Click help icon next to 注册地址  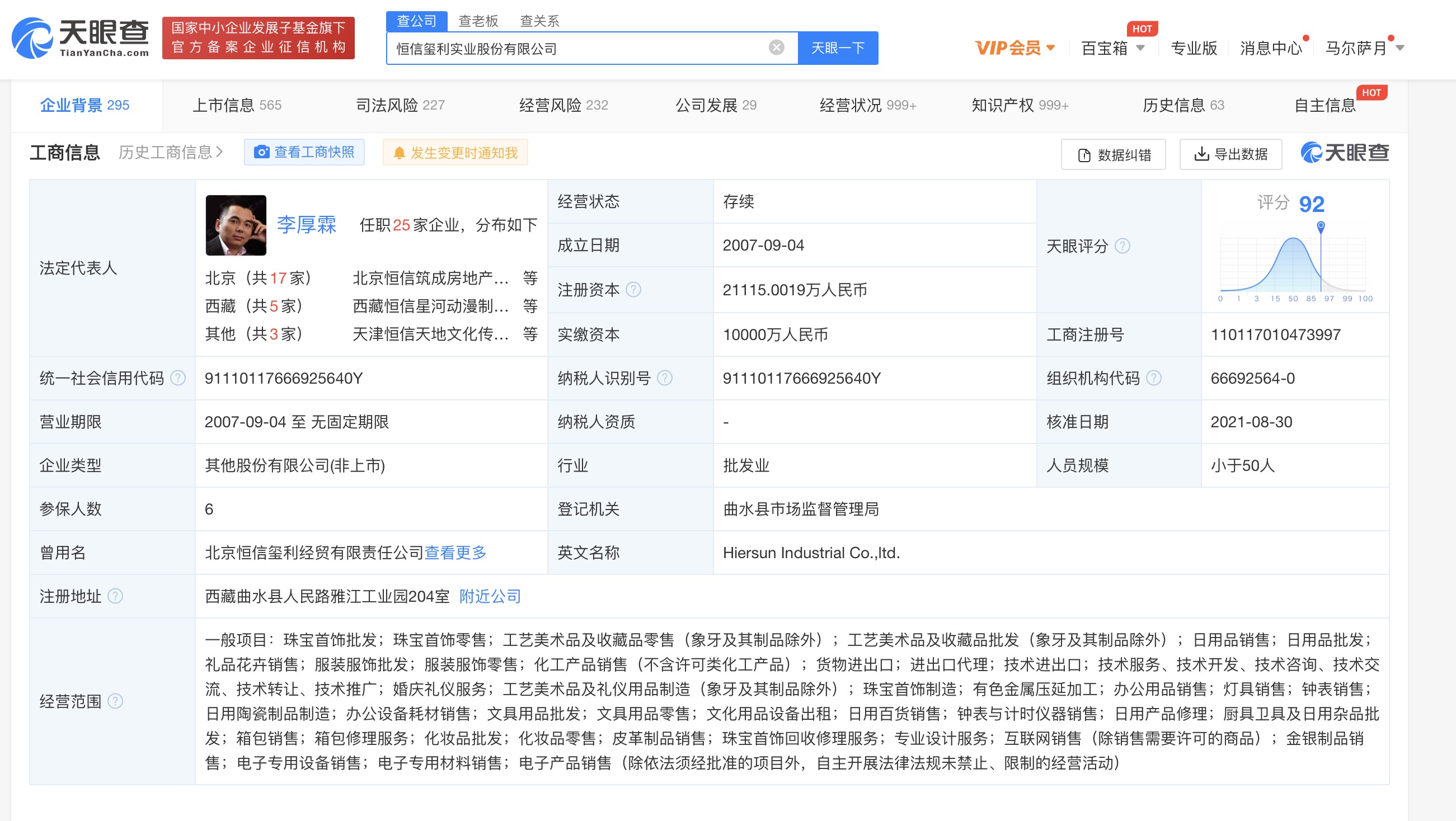click(x=115, y=596)
